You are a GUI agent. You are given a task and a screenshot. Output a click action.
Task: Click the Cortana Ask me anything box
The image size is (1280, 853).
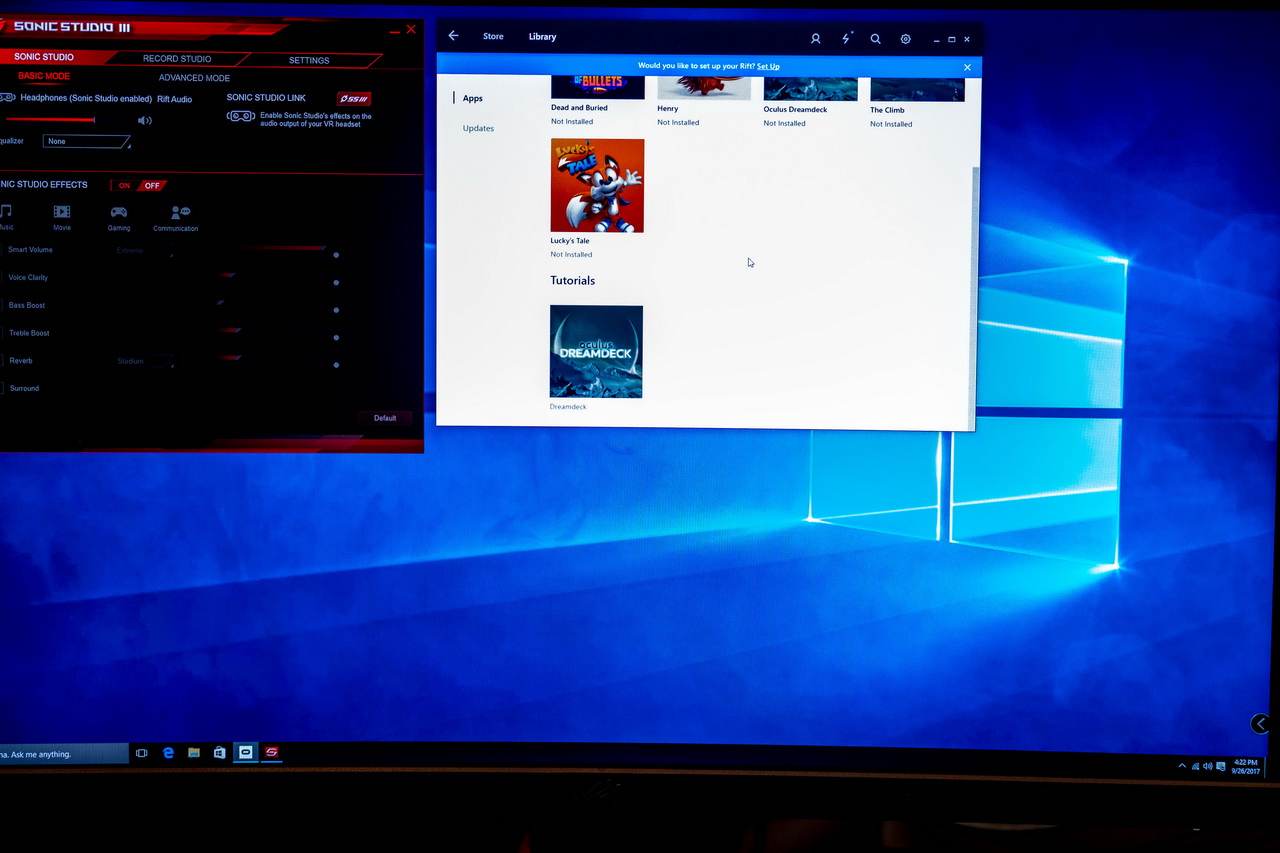(64, 754)
